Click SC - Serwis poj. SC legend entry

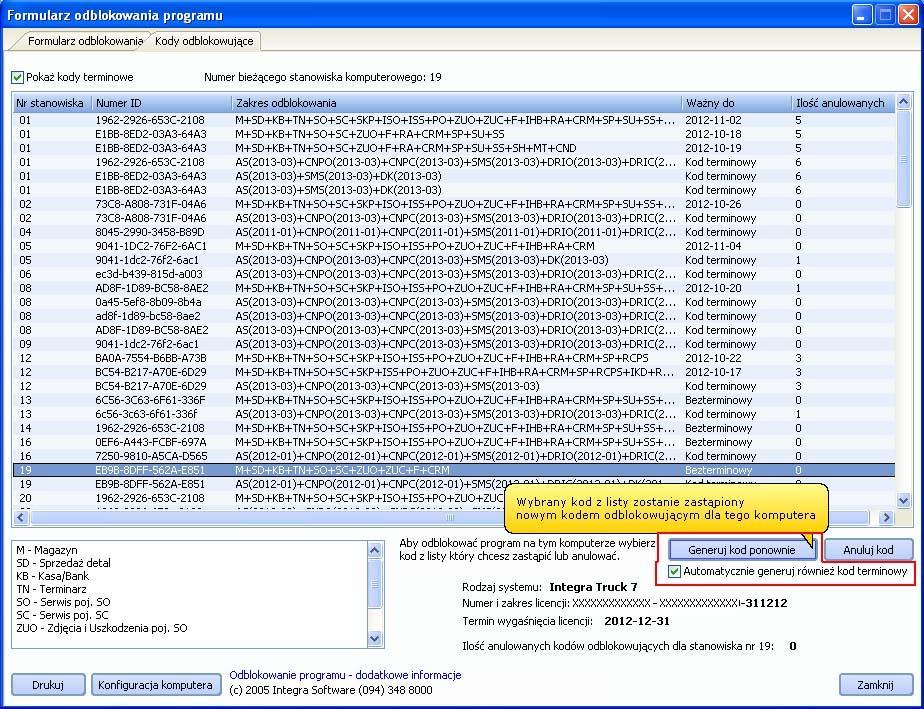pos(62,615)
